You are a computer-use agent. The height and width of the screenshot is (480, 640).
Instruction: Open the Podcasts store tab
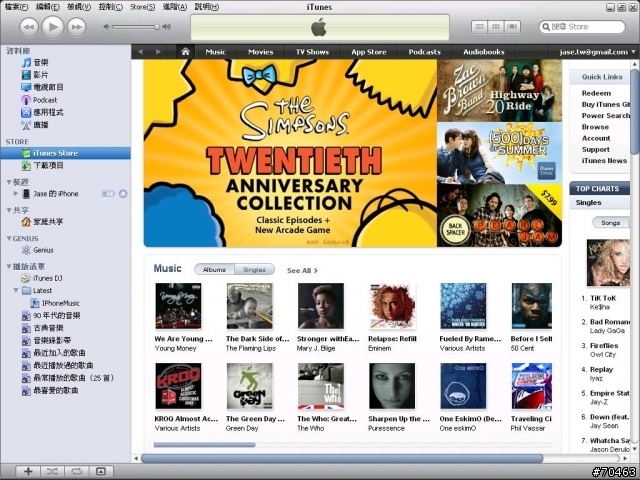click(x=424, y=52)
